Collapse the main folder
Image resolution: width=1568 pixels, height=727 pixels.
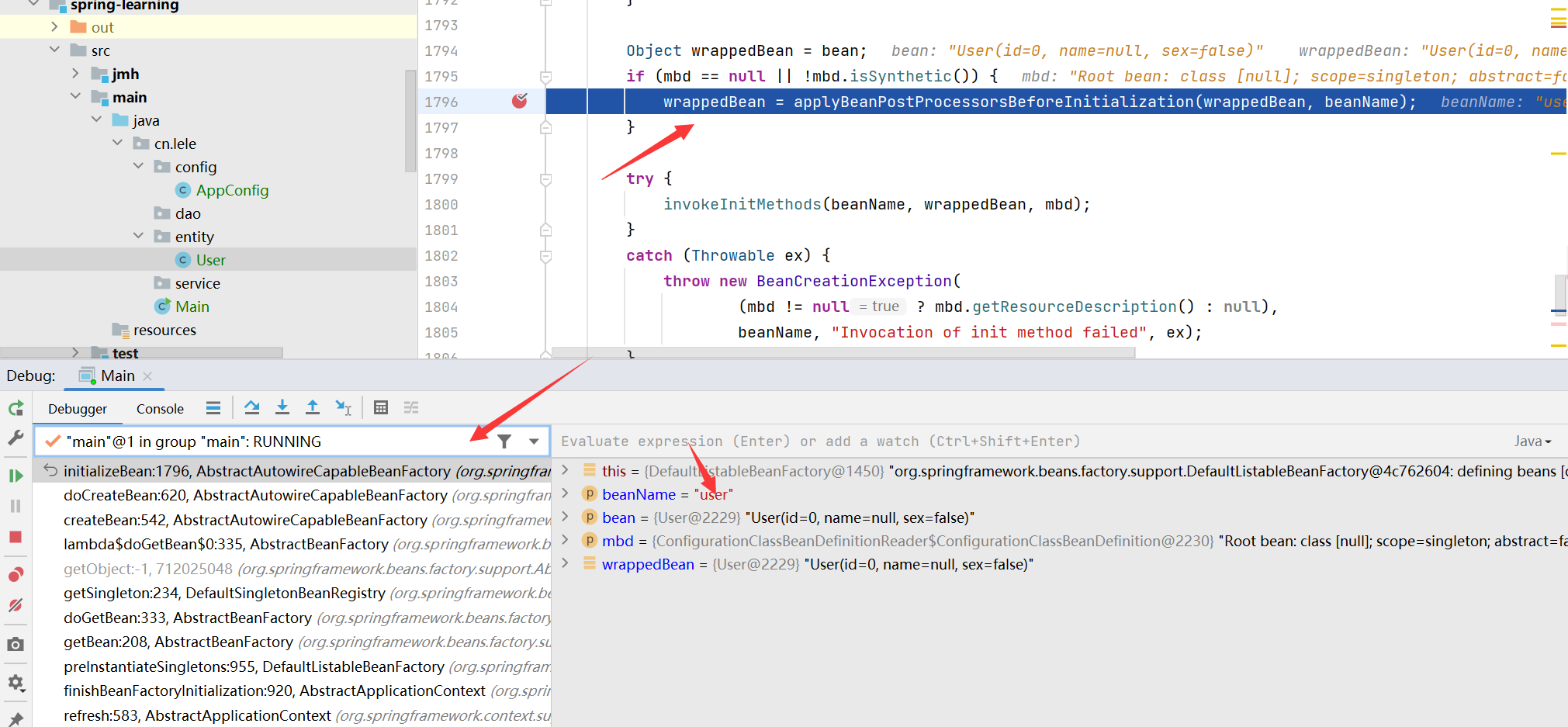(75, 96)
